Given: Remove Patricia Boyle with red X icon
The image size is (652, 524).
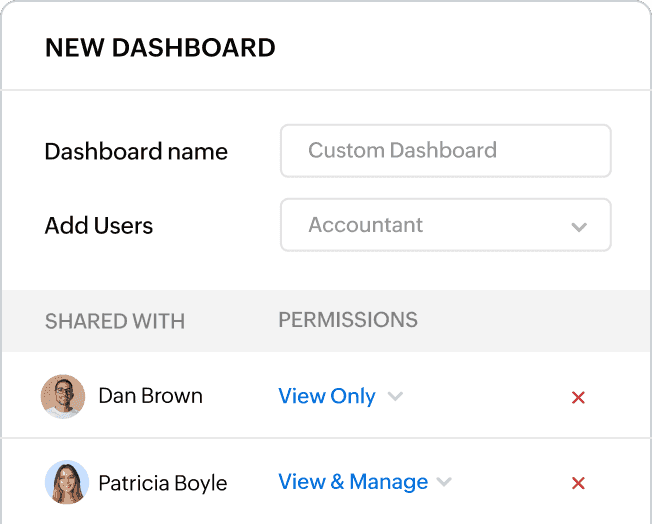Looking at the screenshot, I should (x=577, y=483).
